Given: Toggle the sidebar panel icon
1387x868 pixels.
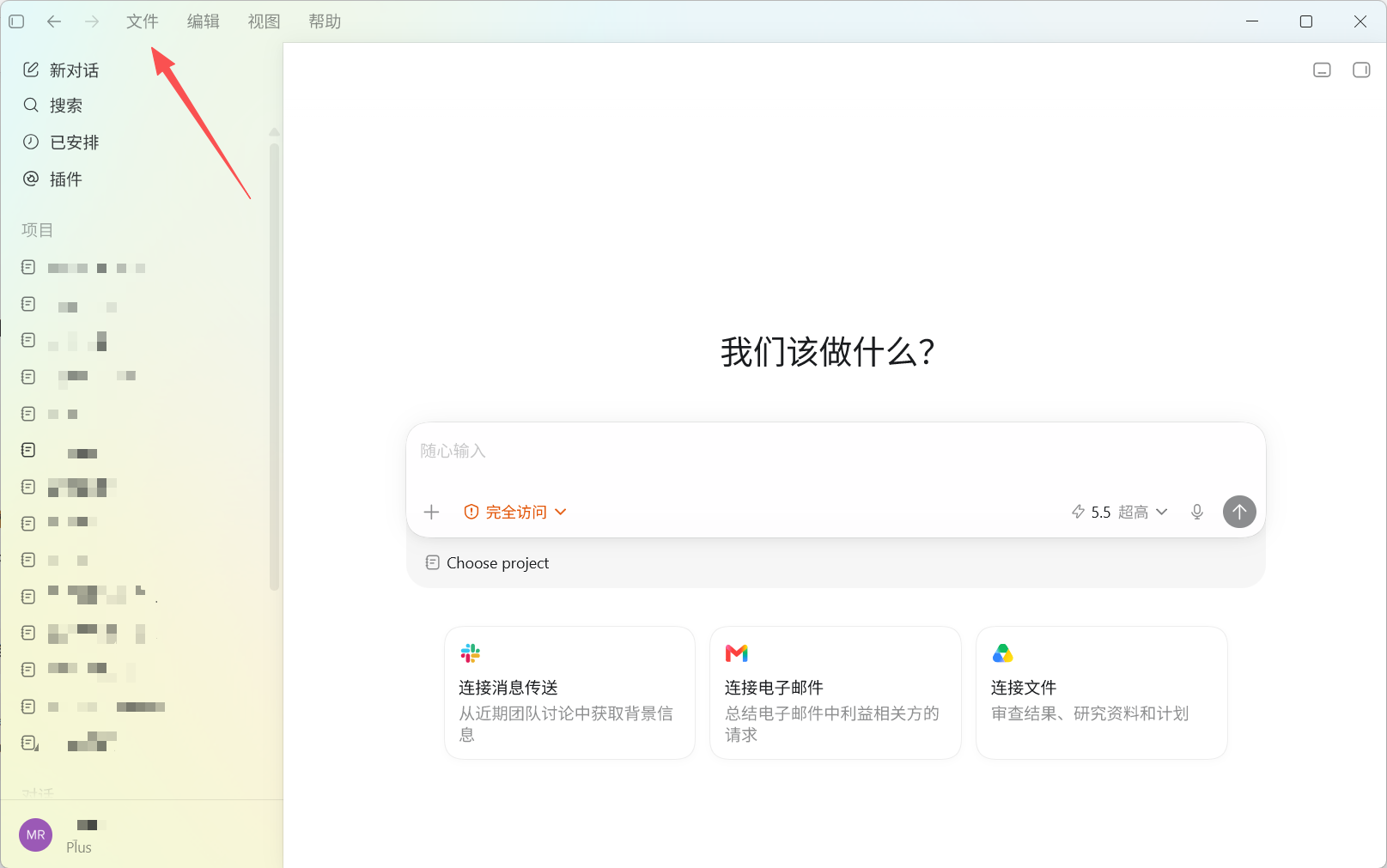Looking at the screenshot, I should pos(16,21).
